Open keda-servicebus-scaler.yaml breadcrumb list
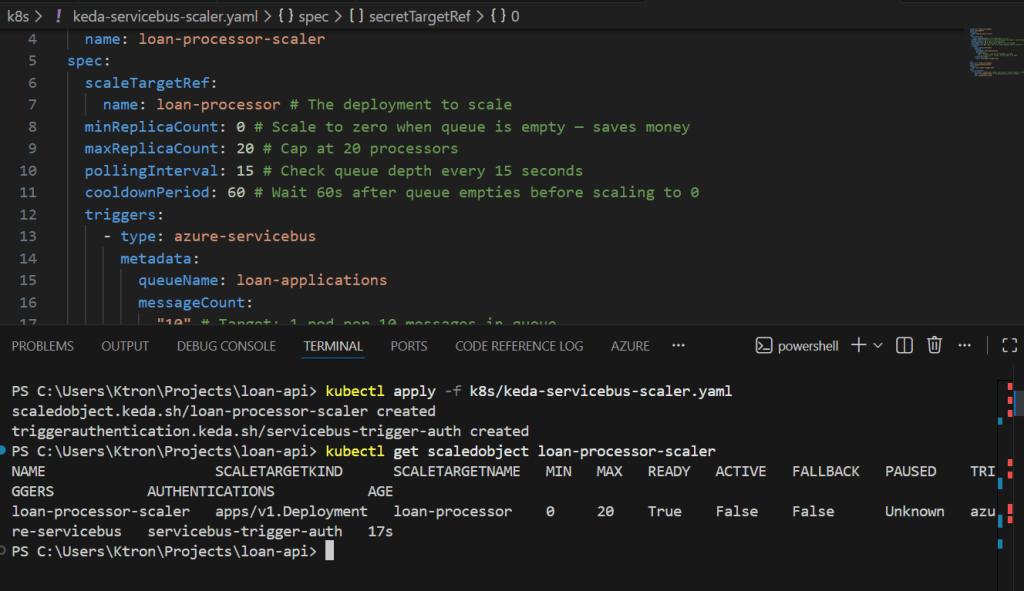The height and width of the screenshot is (591, 1024). (160, 16)
